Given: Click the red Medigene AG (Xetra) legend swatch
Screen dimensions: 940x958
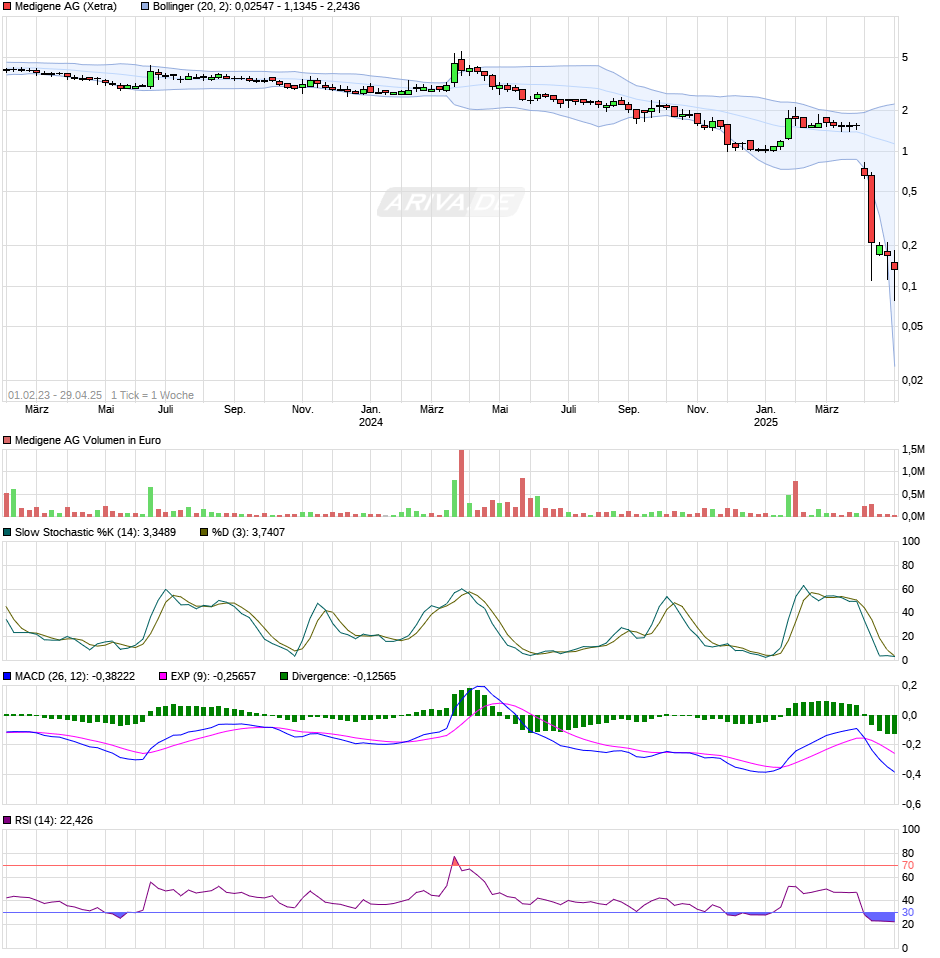Looking at the screenshot, I should [7, 7].
